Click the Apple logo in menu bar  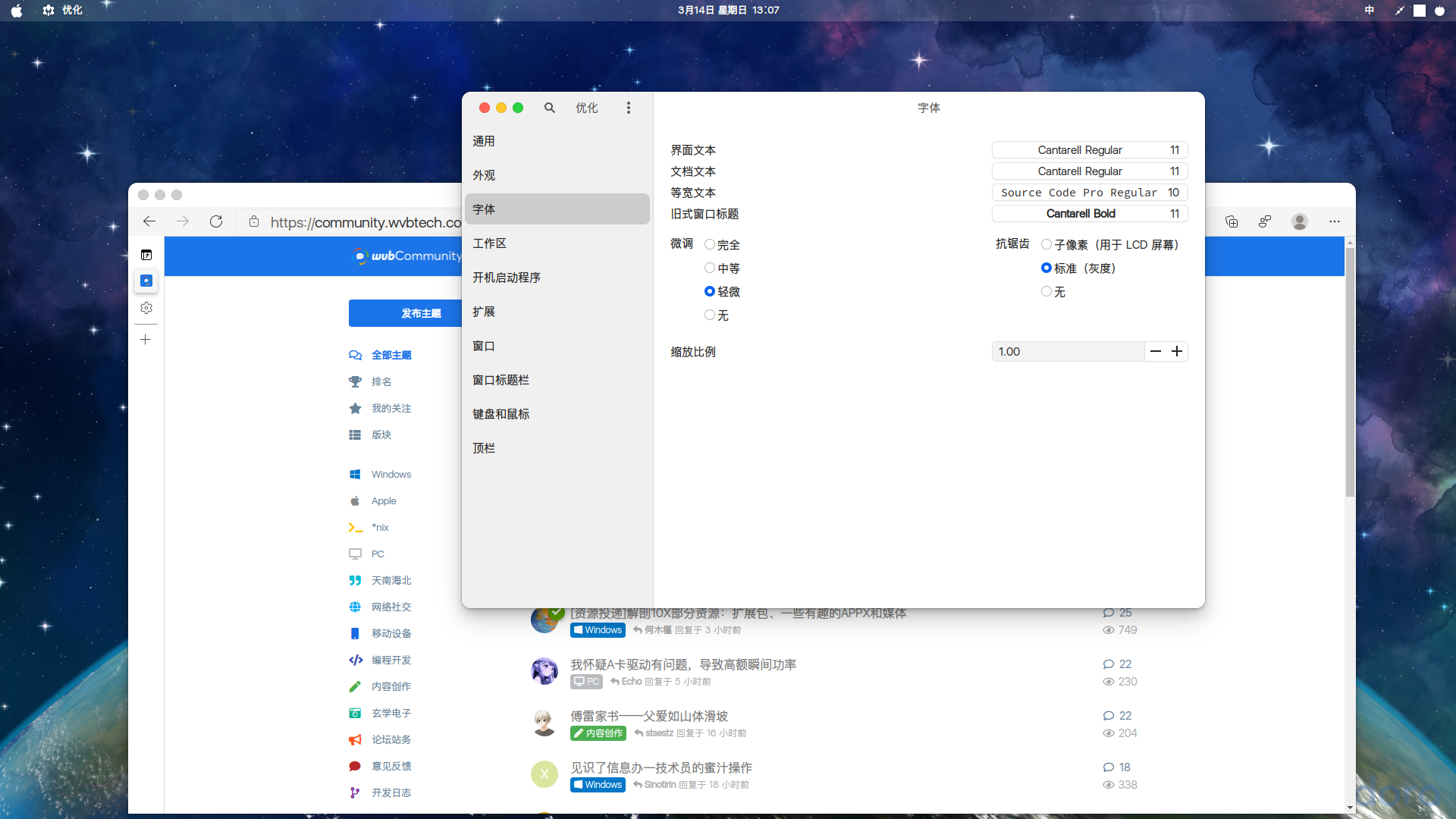pos(17,11)
